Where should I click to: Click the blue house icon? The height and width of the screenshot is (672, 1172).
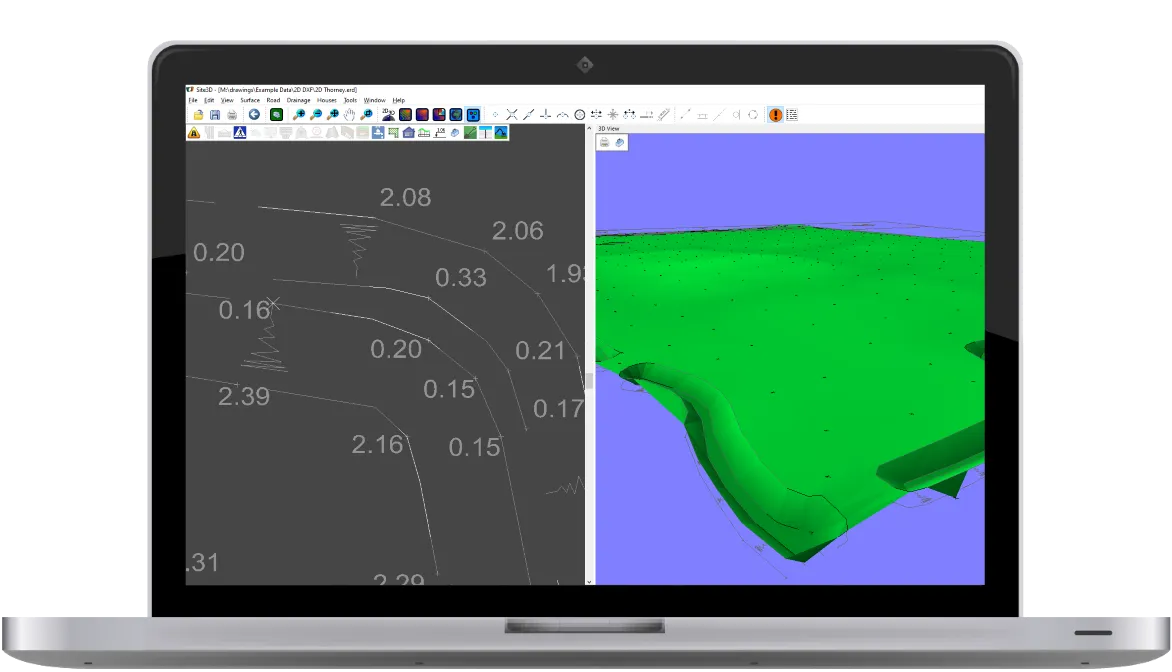point(409,133)
